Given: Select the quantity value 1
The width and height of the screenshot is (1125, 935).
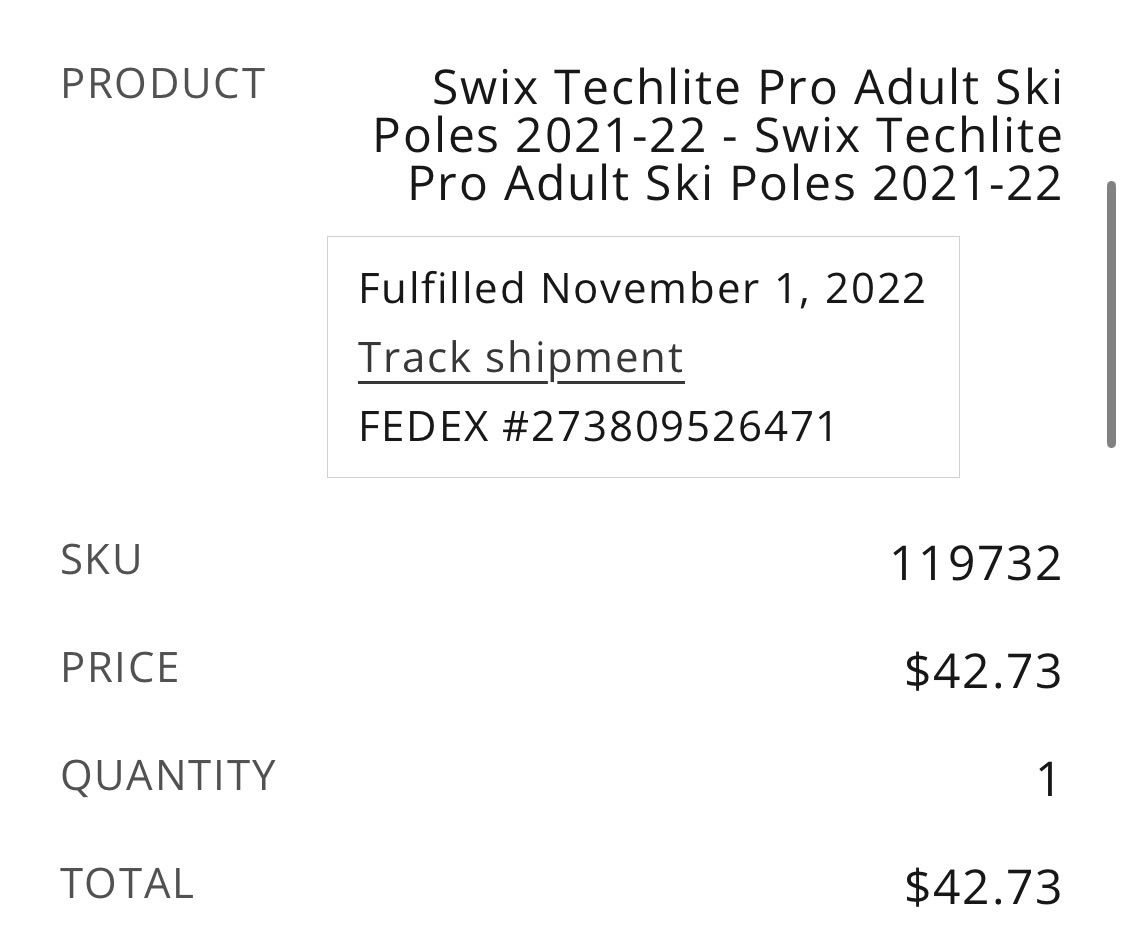Looking at the screenshot, I should 1048,780.
